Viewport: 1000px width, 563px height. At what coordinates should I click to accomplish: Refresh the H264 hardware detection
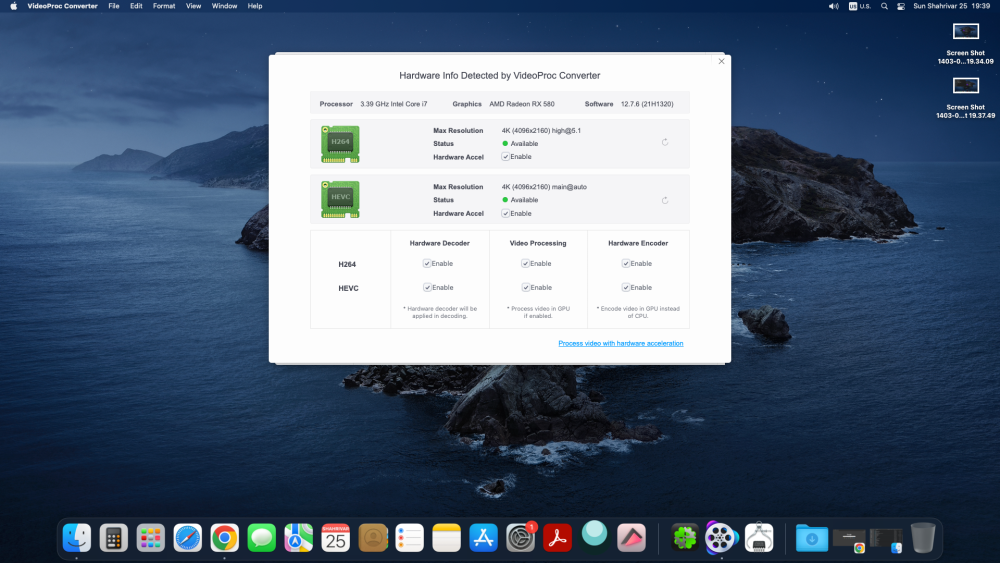pyautogui.click(x=665, y=142)
